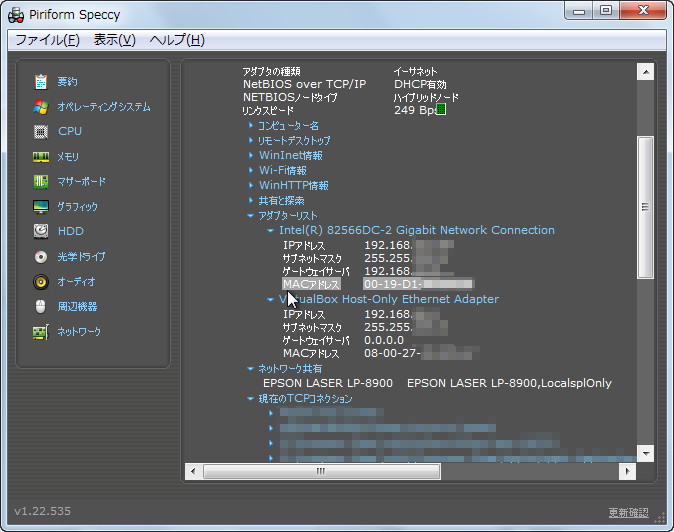
Task: Expand the WinInet情報 section
Action: 251,155
